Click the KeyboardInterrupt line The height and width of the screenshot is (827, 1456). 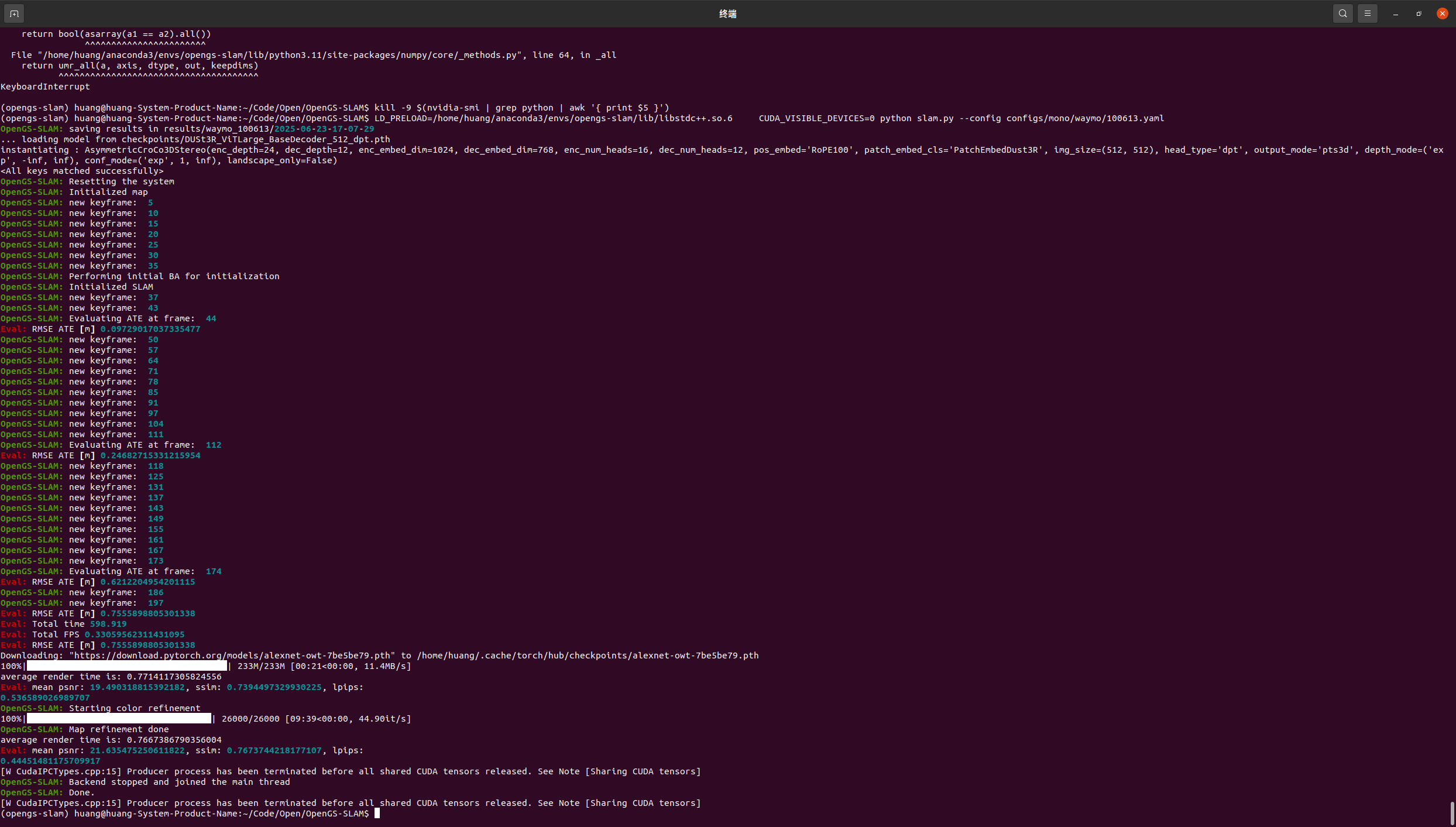[45, 87]
